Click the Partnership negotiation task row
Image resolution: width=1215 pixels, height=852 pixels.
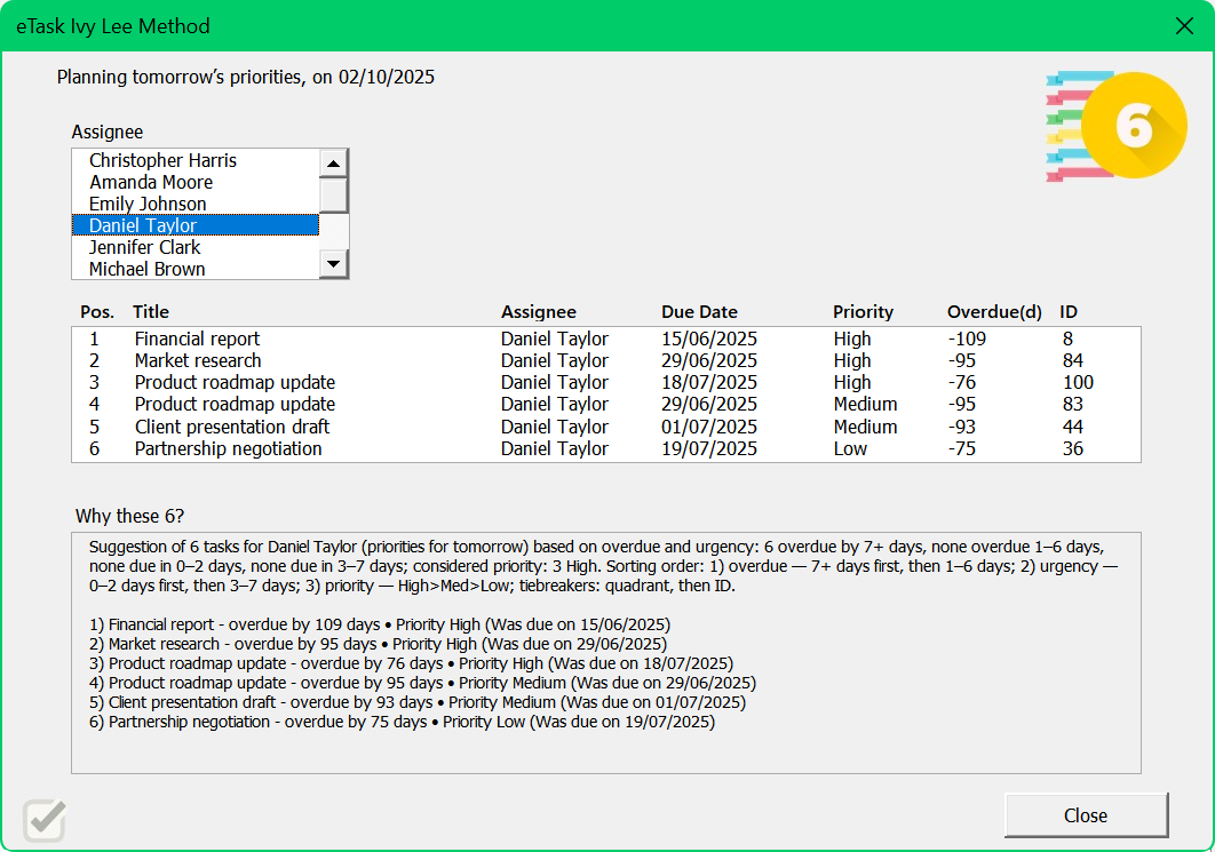[x=217, y=449]
